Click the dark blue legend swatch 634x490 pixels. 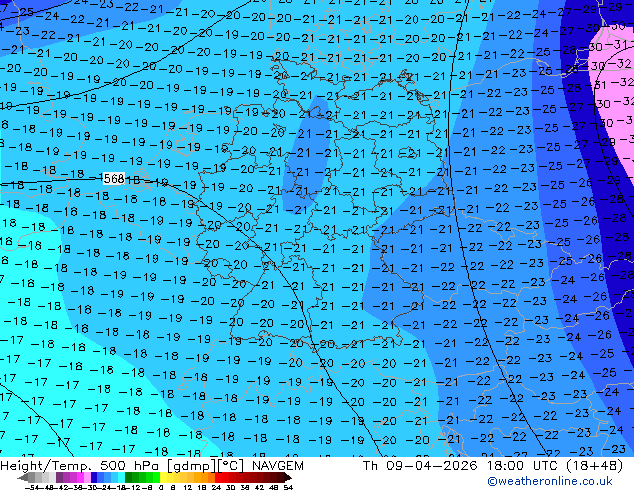click(94, 477)
